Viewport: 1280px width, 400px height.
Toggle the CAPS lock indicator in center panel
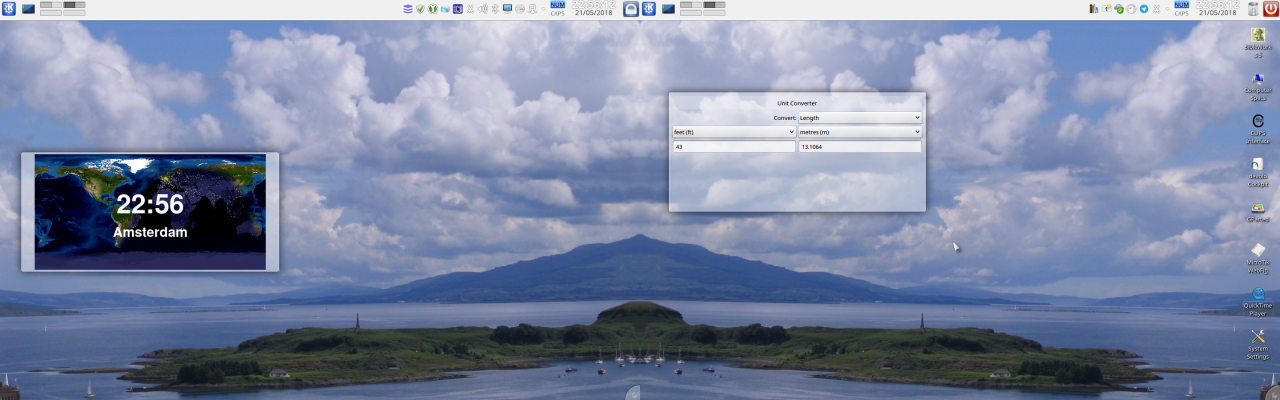point(557,14)
